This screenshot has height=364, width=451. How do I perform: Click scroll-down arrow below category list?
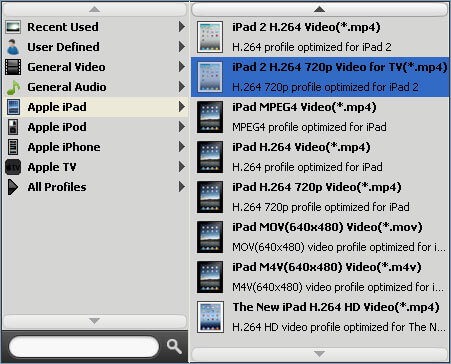(x=95, y=321)
